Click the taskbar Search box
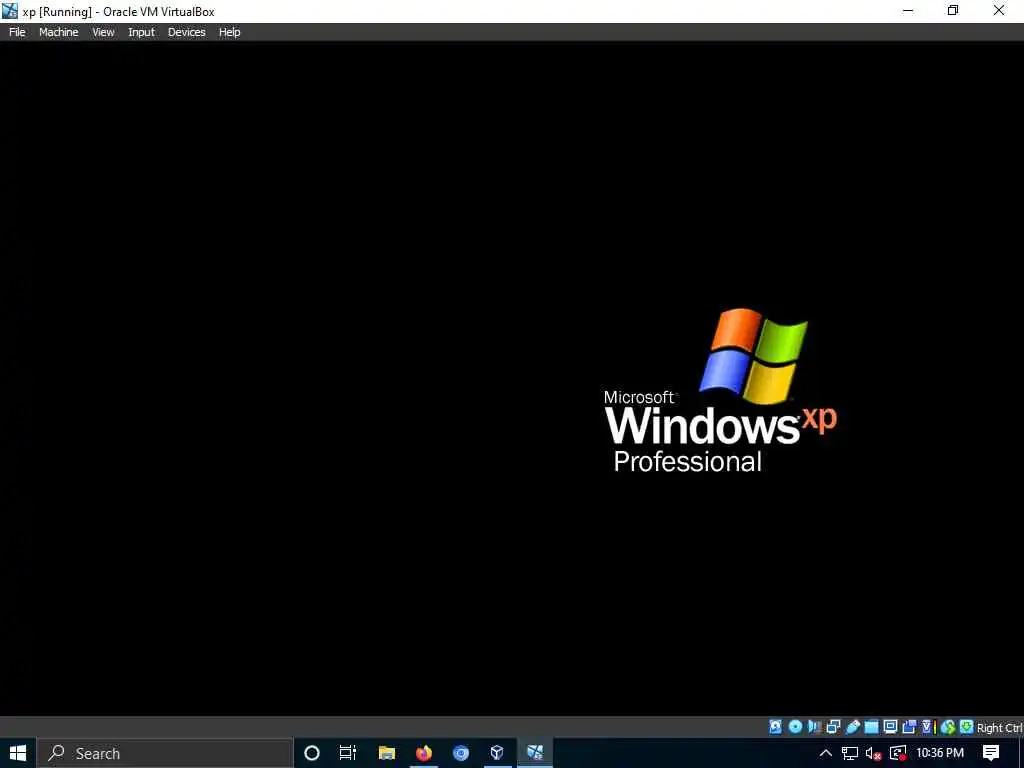 [165, 753]
